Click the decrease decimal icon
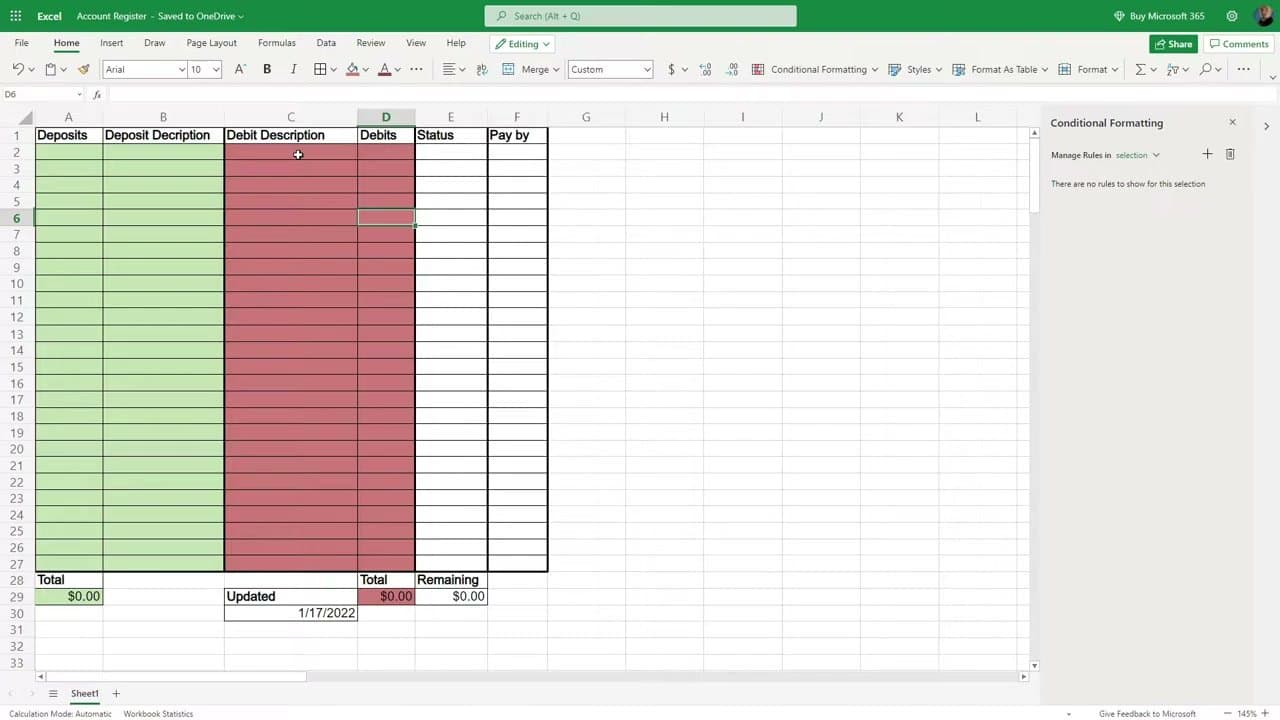1280x720 pixels. (732, 69)
